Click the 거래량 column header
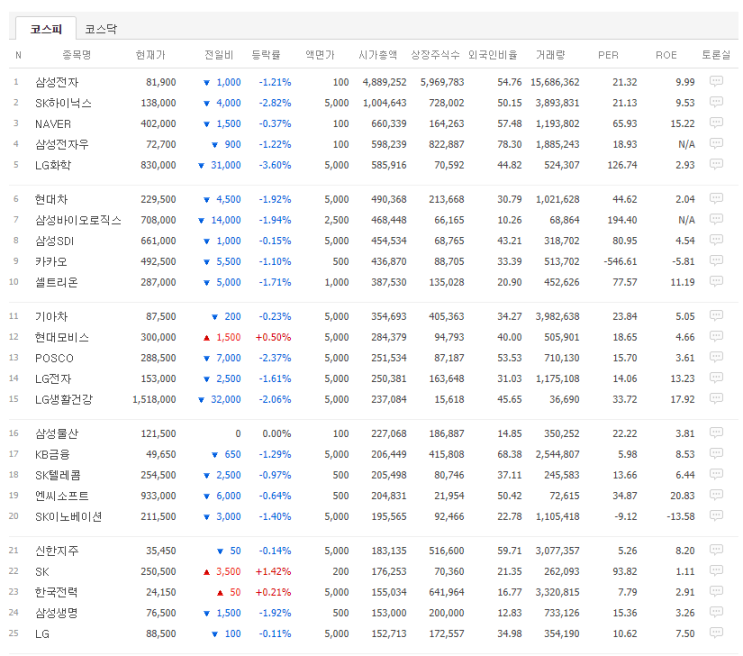 (551, 55)
